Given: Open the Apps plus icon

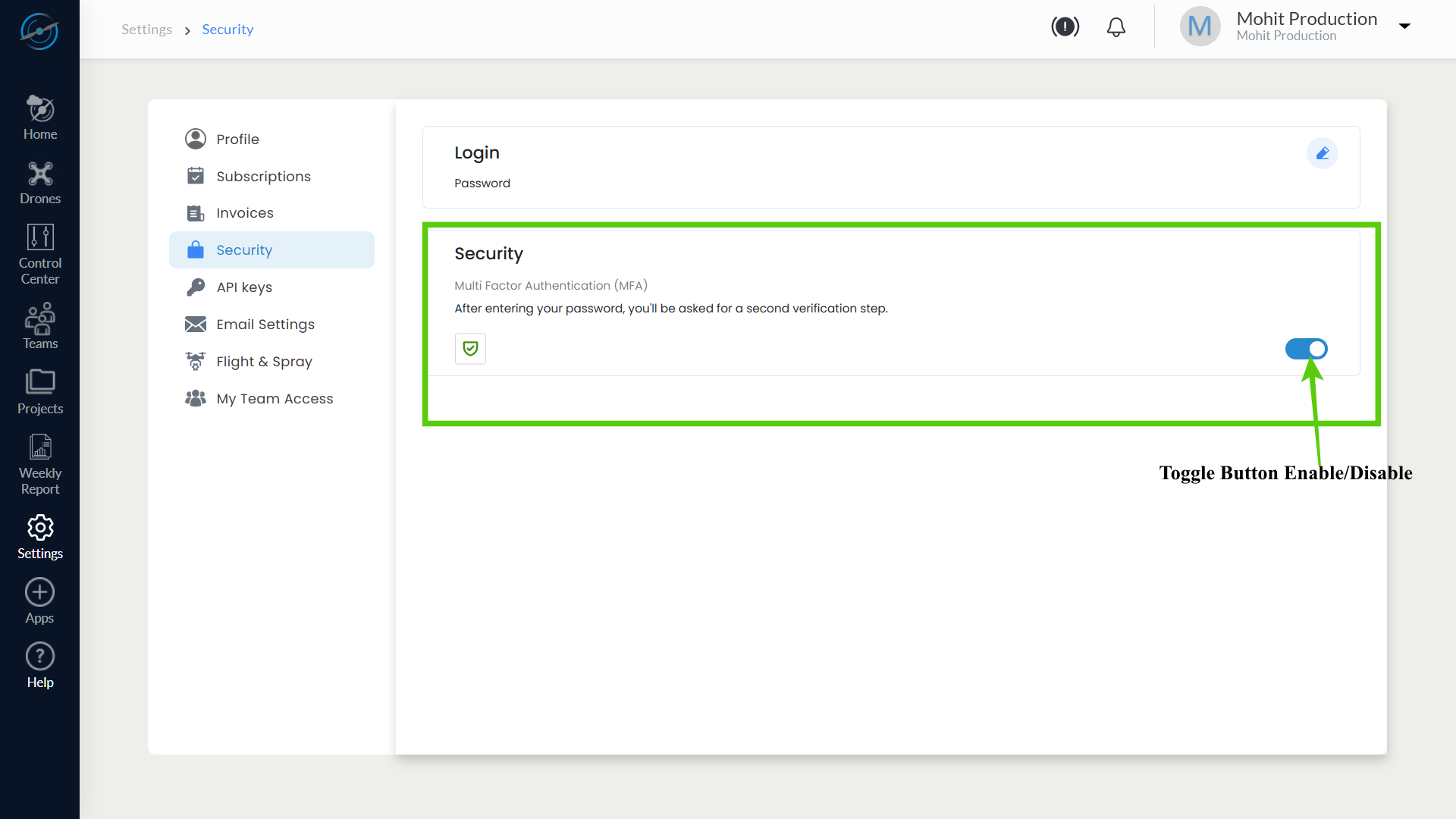Looking at the screenshot, I should coord(40,601).
